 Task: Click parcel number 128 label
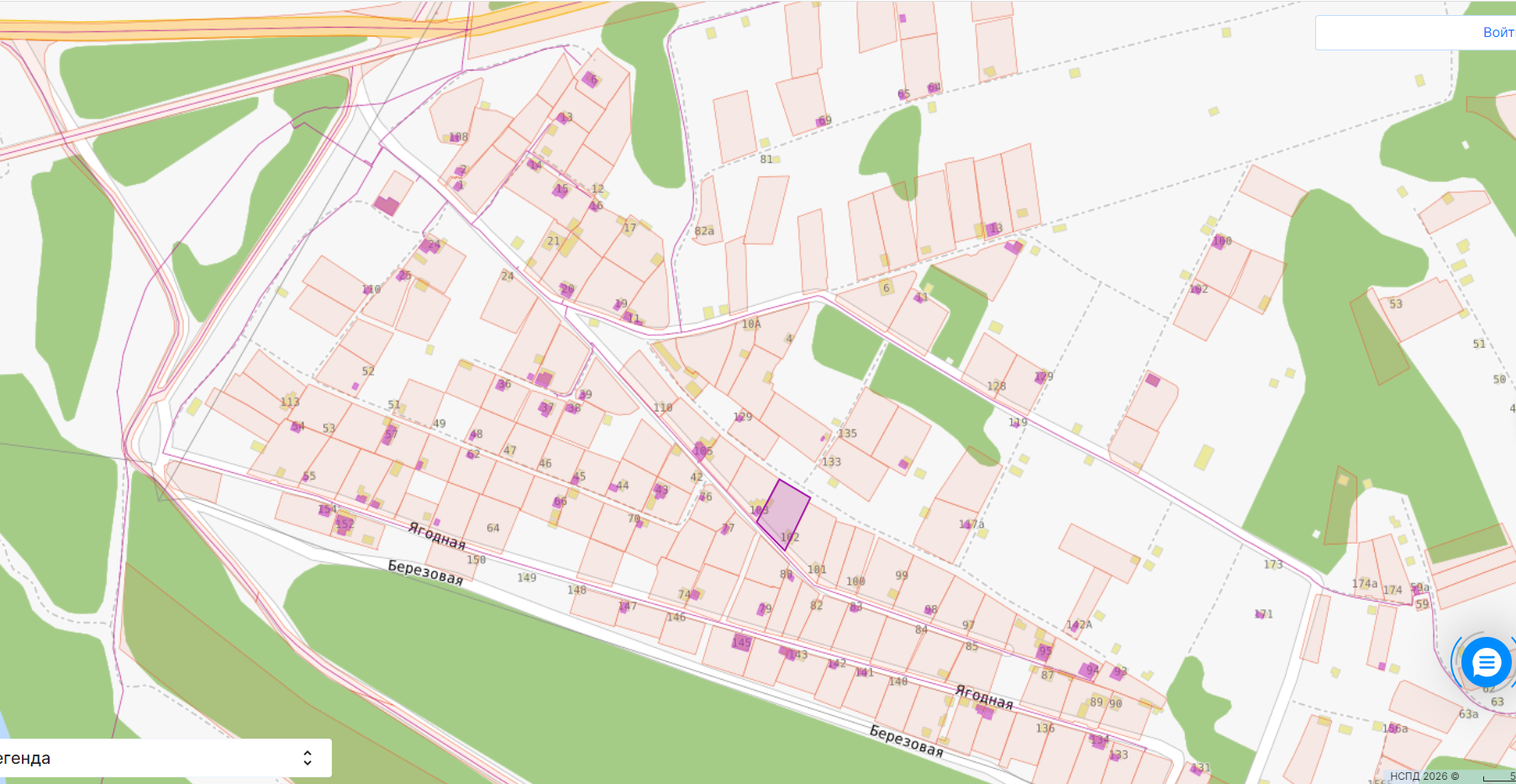coord(996,387)
